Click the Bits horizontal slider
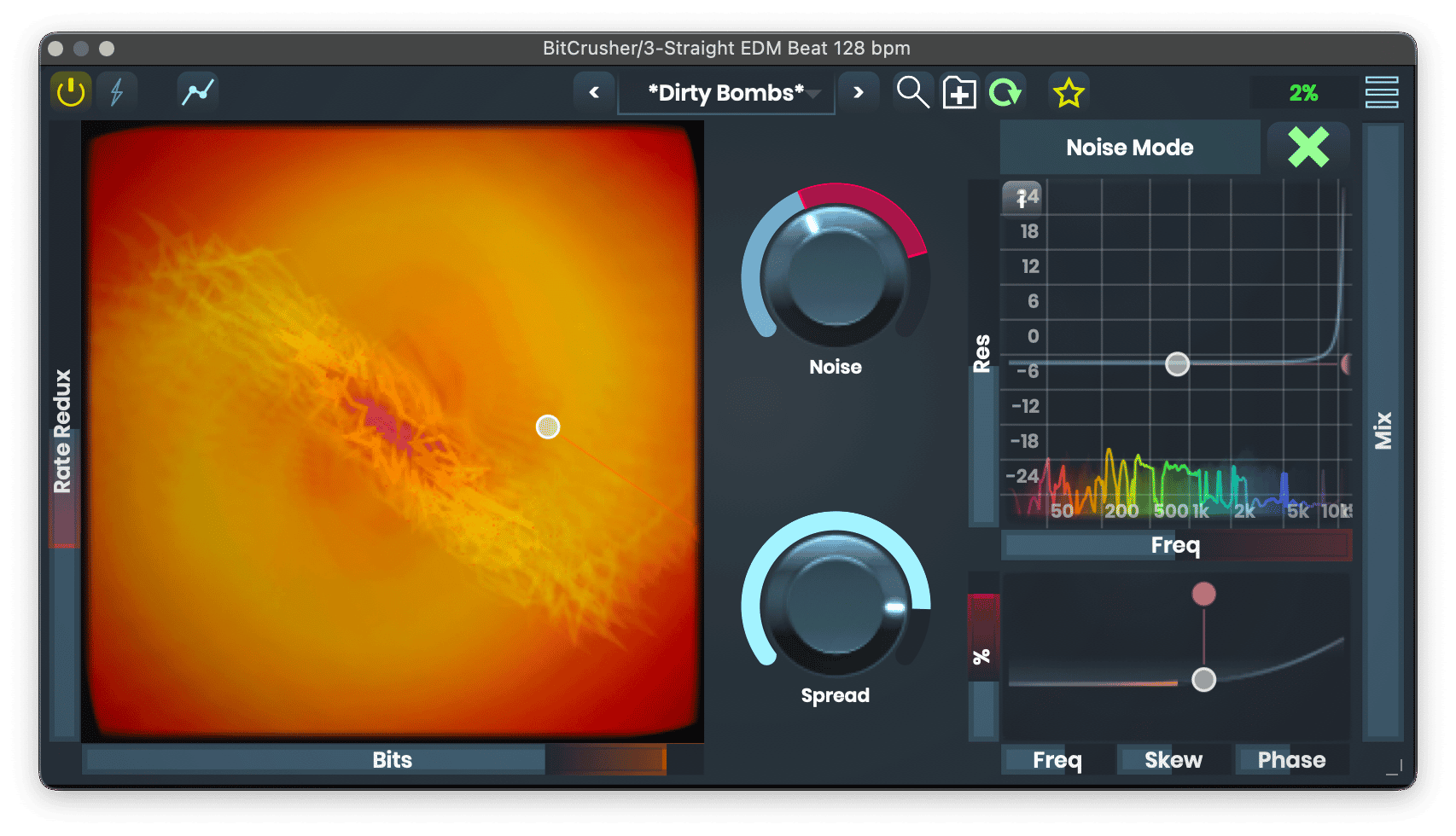This screenshot has width=1456, height=836. point(393,760)
